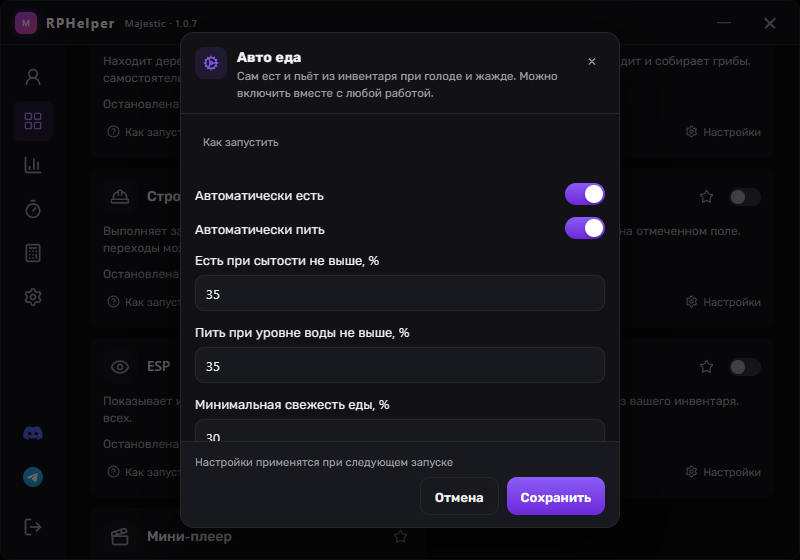Click the Авто еда dialog title
The width and height of the screenshot is (800, 560).
point(269,57)
